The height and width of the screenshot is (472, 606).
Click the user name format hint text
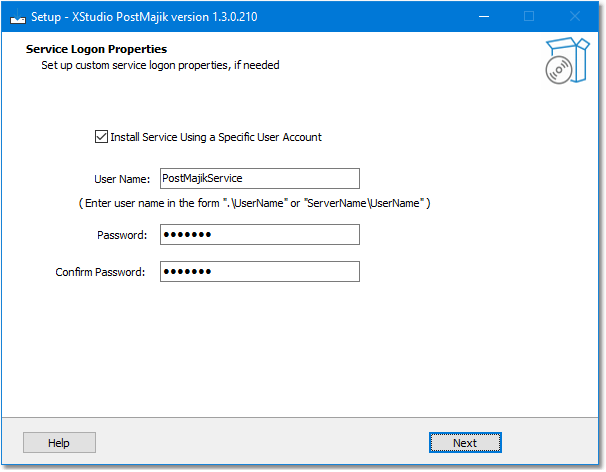point(255,203)
